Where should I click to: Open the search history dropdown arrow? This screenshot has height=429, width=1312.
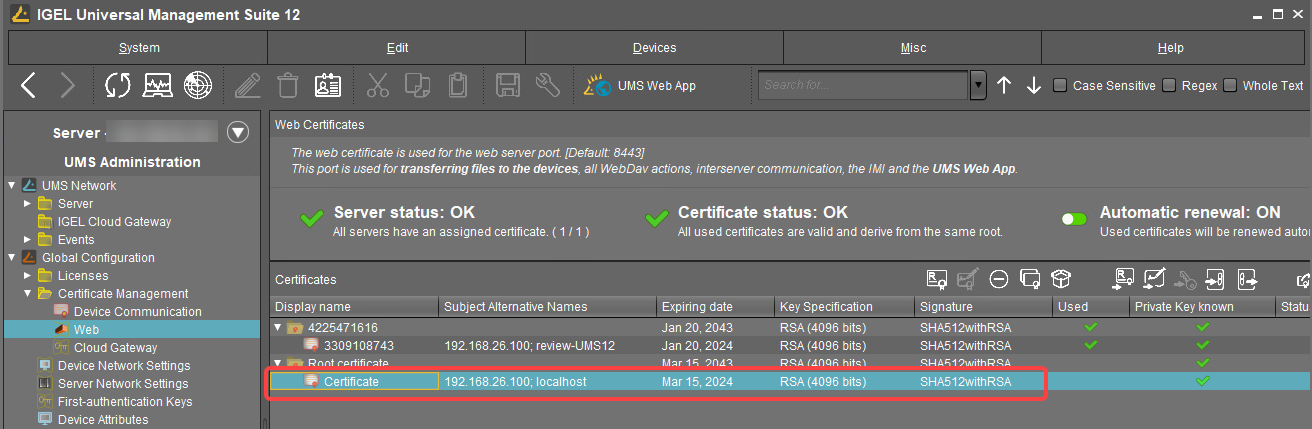tap(978, 86)
